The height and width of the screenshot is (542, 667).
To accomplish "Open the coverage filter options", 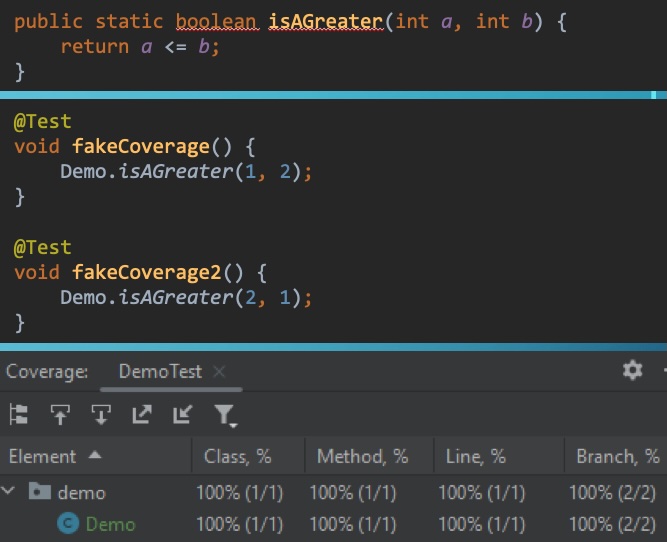I will click(224, 415).
